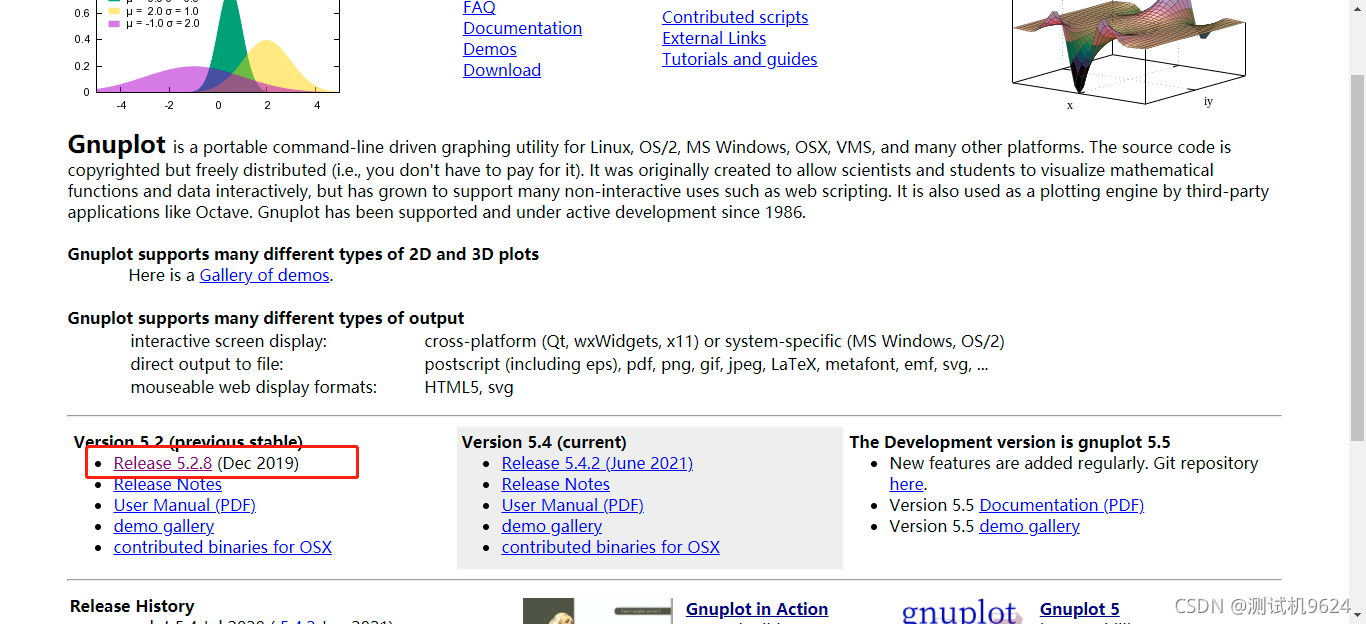Open the FAQ link

[x=479, y=8]
